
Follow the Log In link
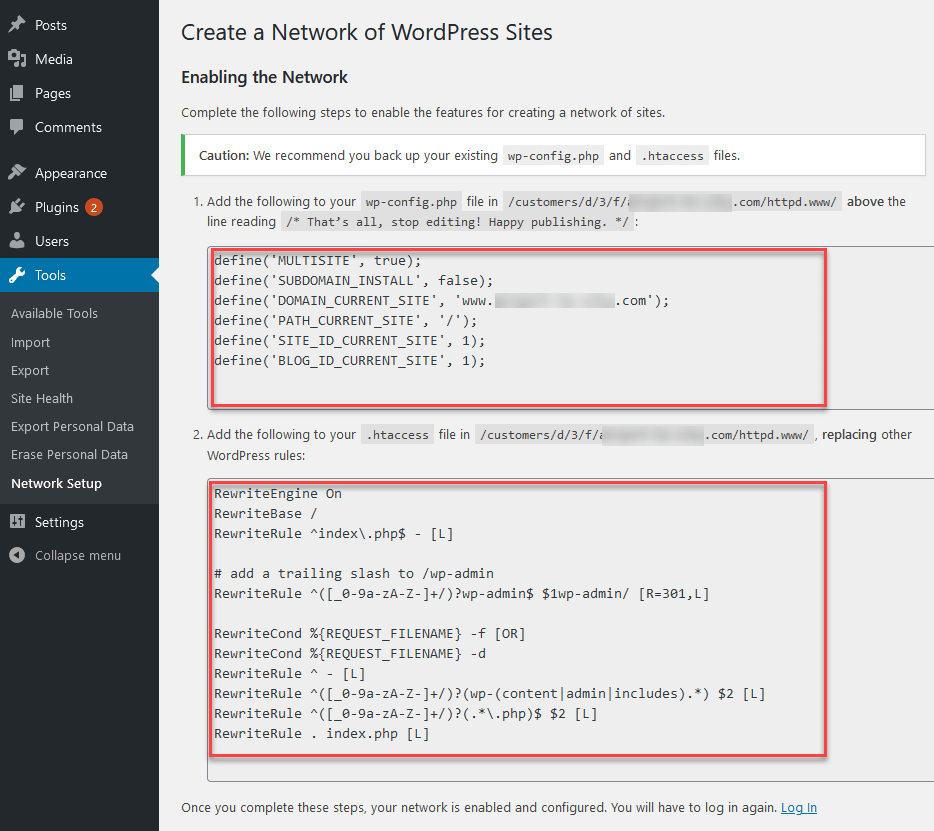point(798,807)
